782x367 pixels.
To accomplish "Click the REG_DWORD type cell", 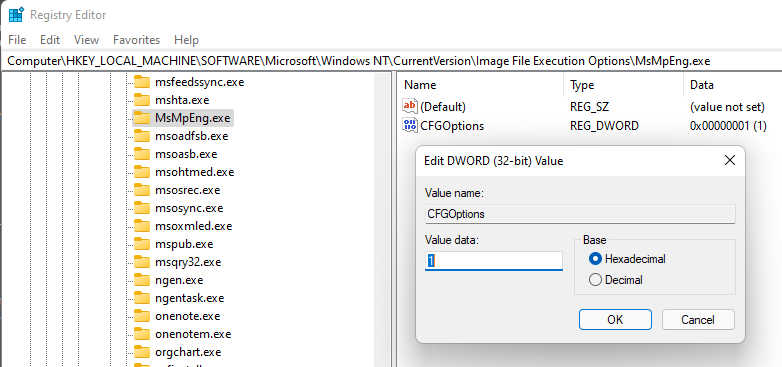I will click(x=604, y=126).
